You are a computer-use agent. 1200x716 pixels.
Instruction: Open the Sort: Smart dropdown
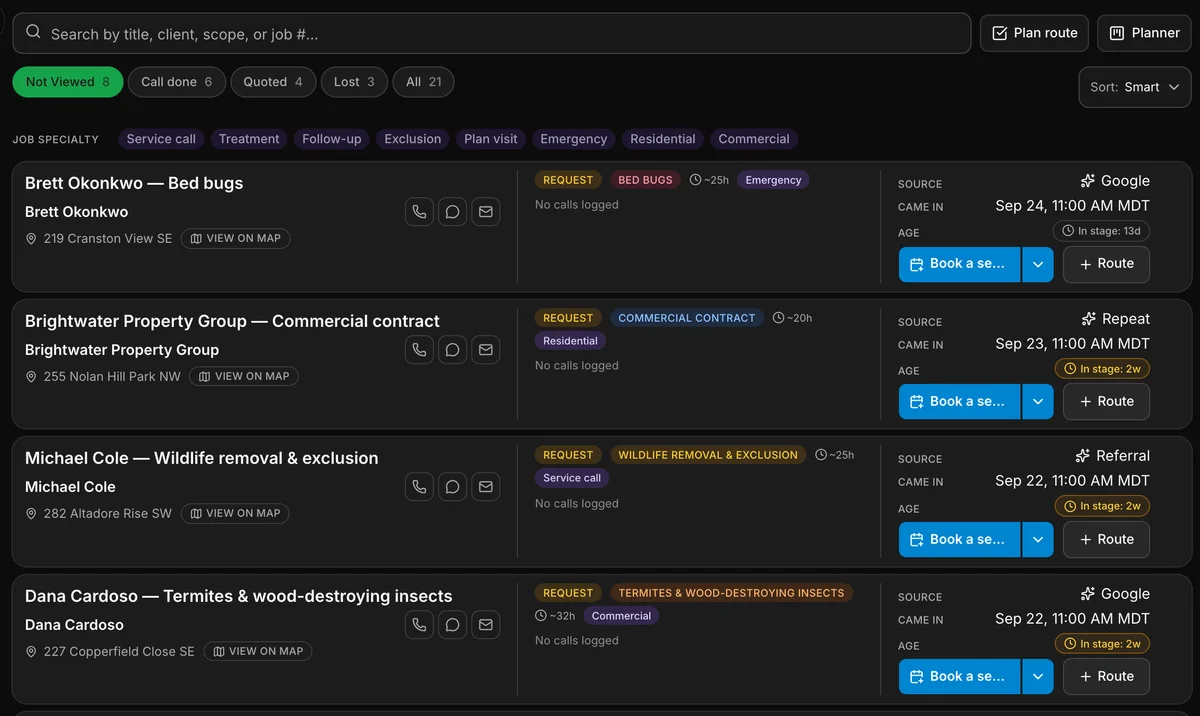1135,87
